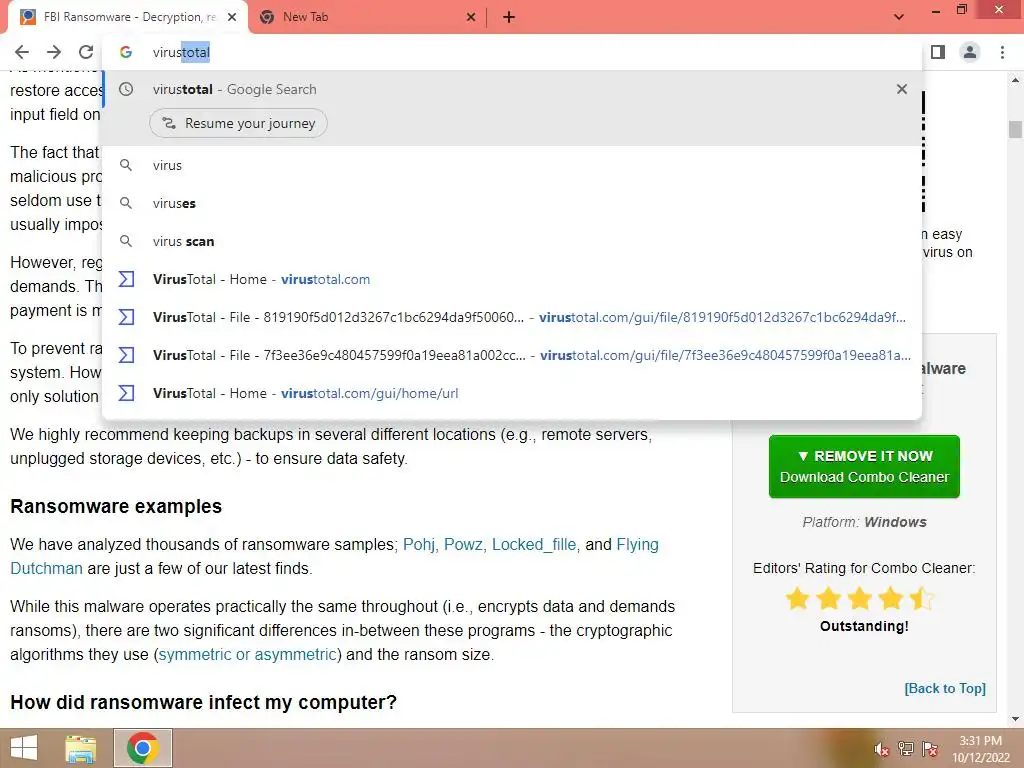
Task: Open VirusTotal File 819190f5d012 suggestion
Action: (512, 317)
